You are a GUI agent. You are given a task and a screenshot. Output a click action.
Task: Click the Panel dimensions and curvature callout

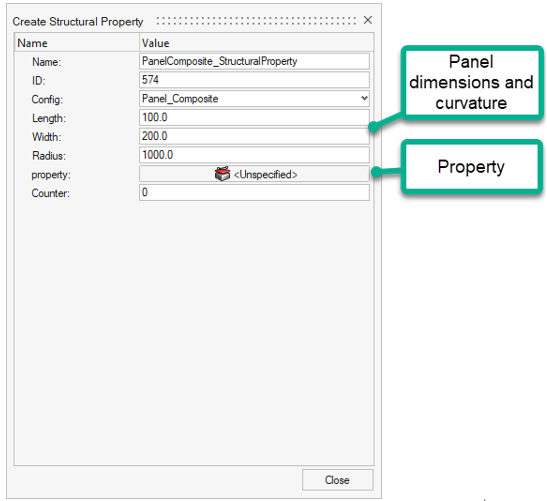click(472, 82)
